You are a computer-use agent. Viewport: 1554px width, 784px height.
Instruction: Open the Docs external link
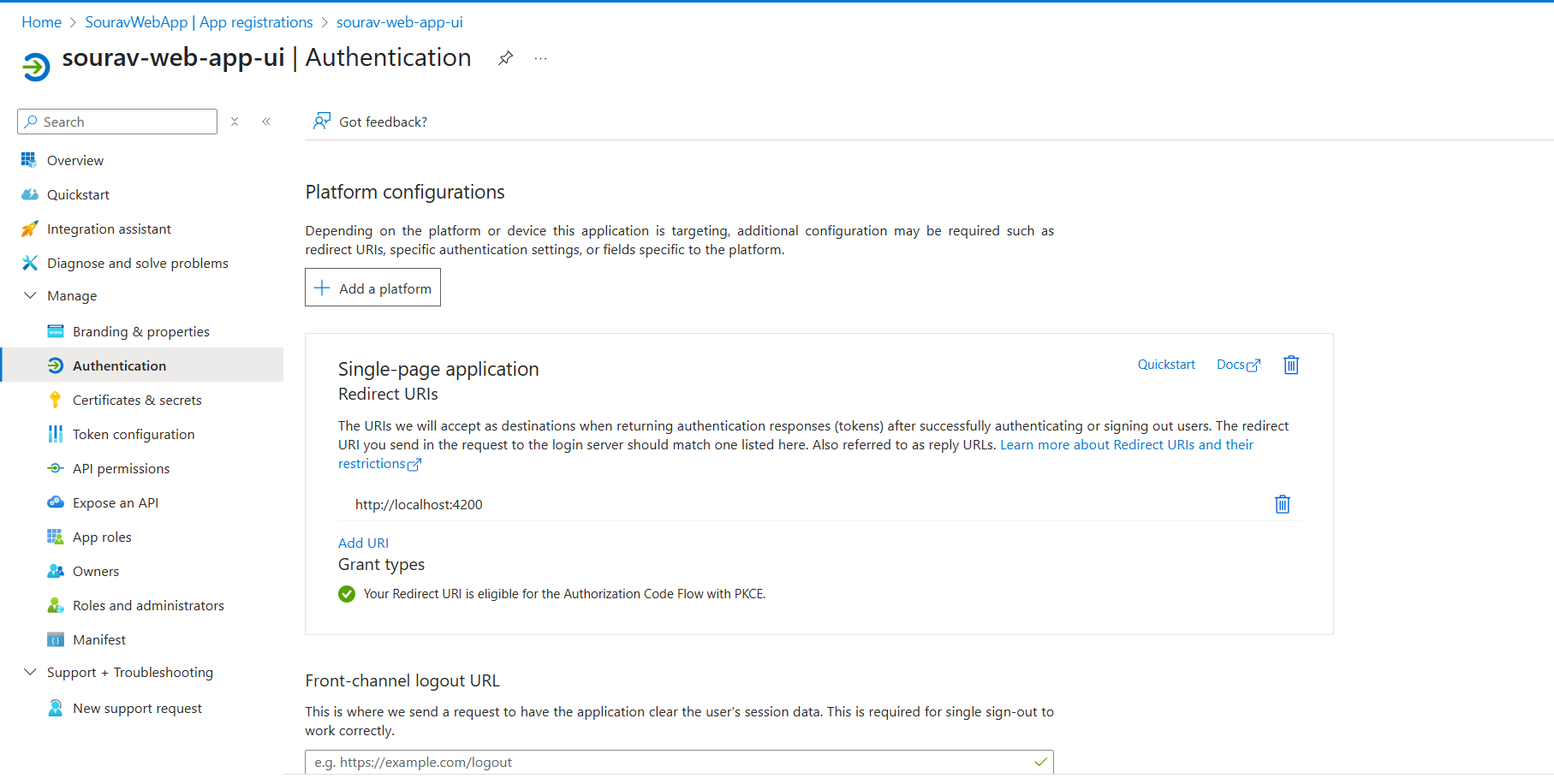pos(1238,365)
